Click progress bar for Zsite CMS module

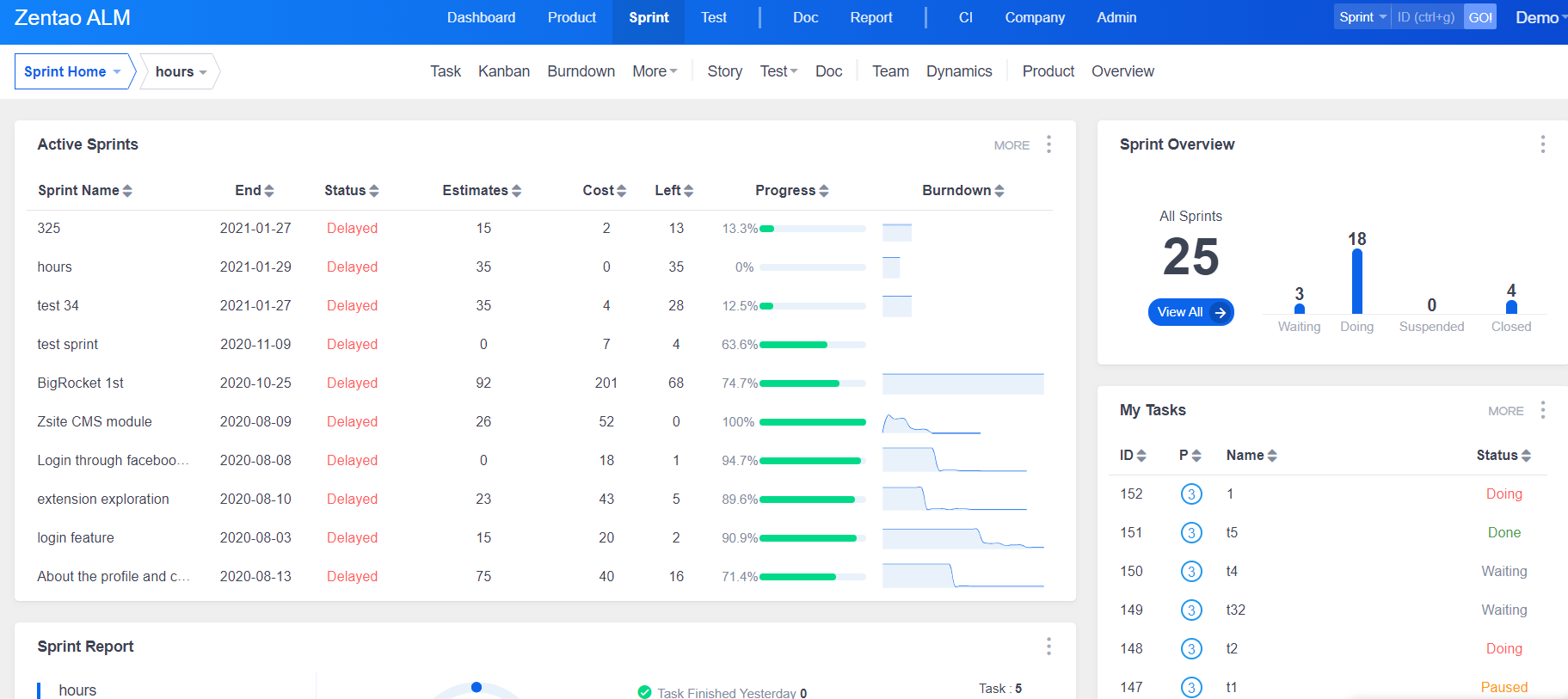pyautogui.click(x=812, y=422)
